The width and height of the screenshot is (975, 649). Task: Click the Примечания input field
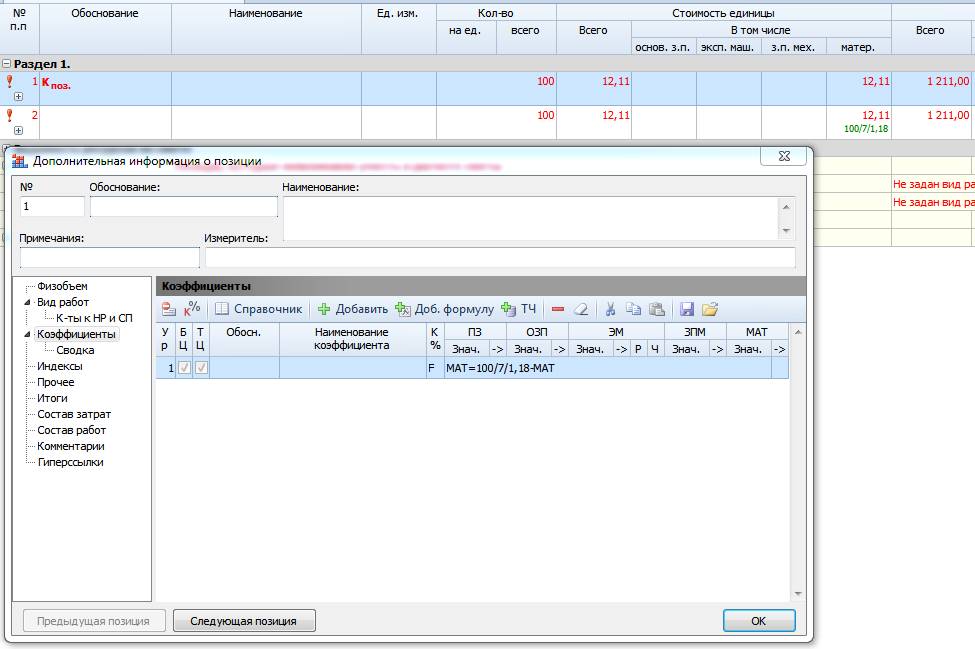click(109, 257)
